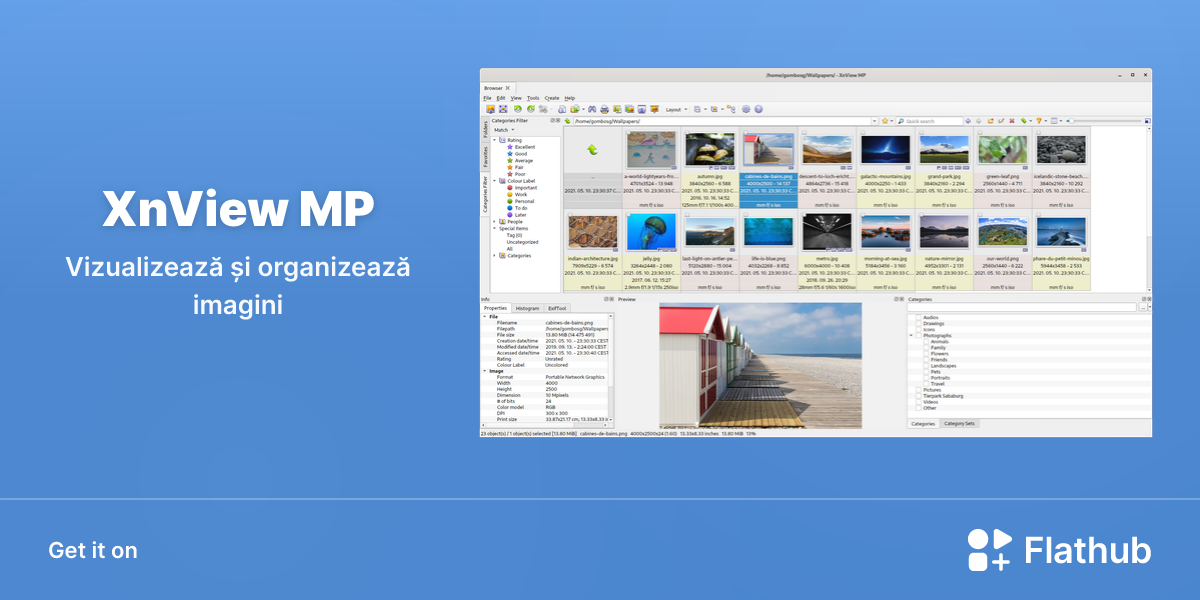Open the Tools menu
The width and height of the screenshot is (1200, 600).
(533, 98)
